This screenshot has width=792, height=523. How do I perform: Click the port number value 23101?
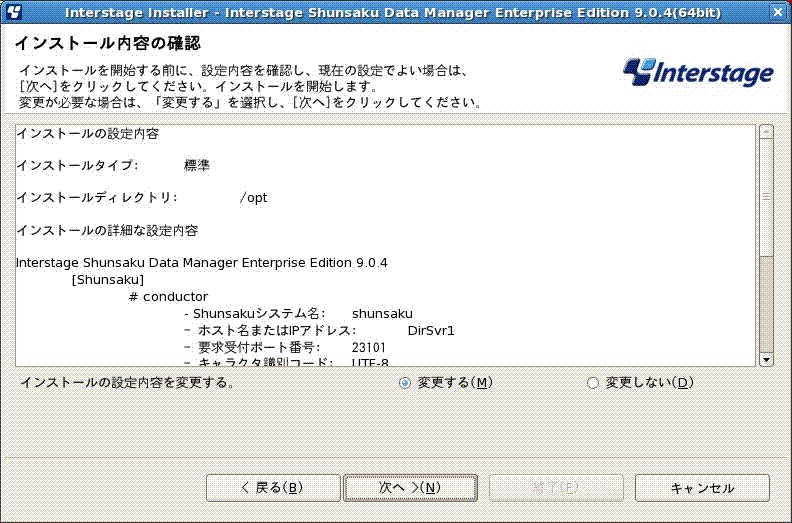[369, 348]
